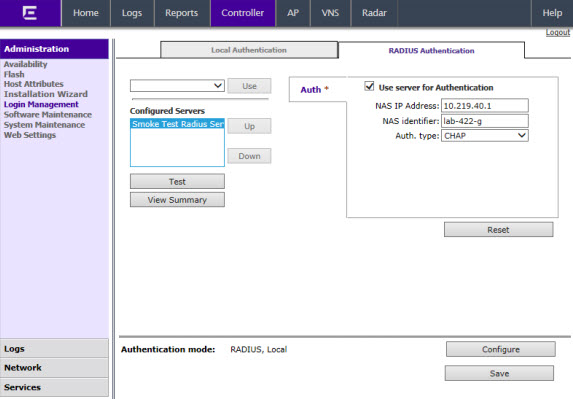
Task: Open the Help menu
Action: [552, 13]
